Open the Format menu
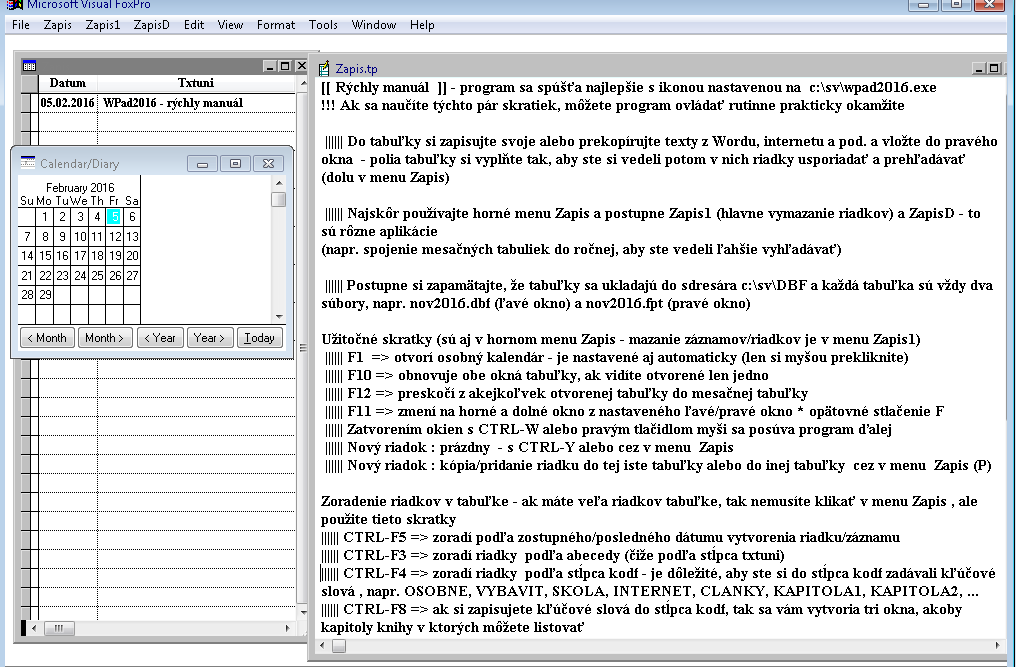Image resolution: width=1016 pixels, height=667 pixels. [x=276, y=24]
